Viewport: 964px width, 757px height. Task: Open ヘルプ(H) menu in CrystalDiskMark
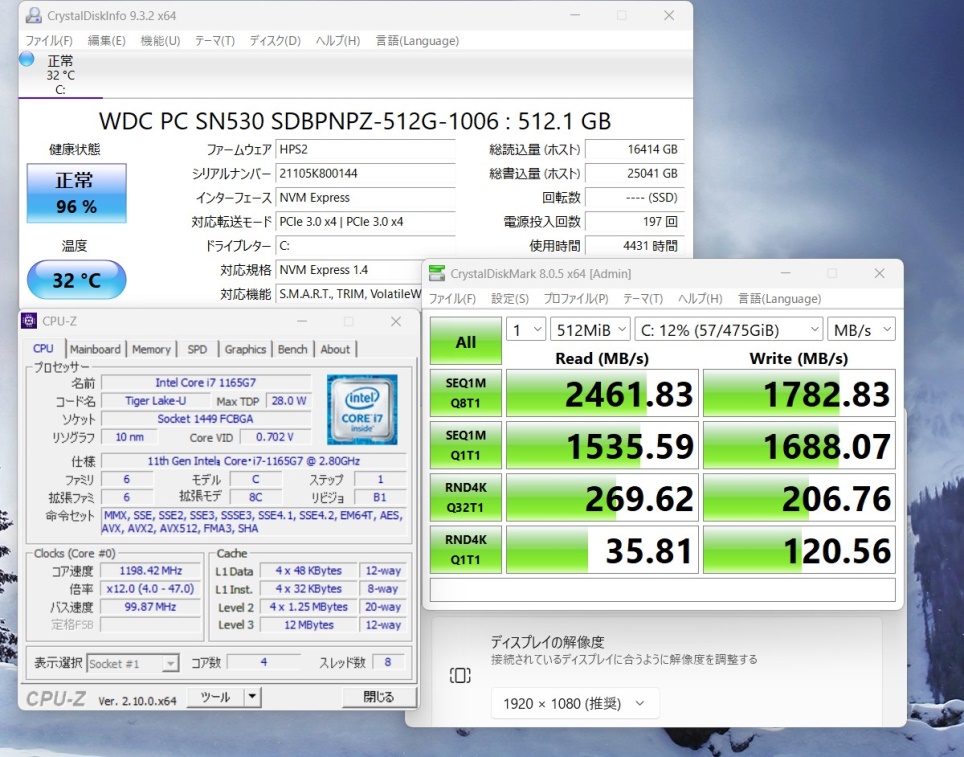point(700,298)
